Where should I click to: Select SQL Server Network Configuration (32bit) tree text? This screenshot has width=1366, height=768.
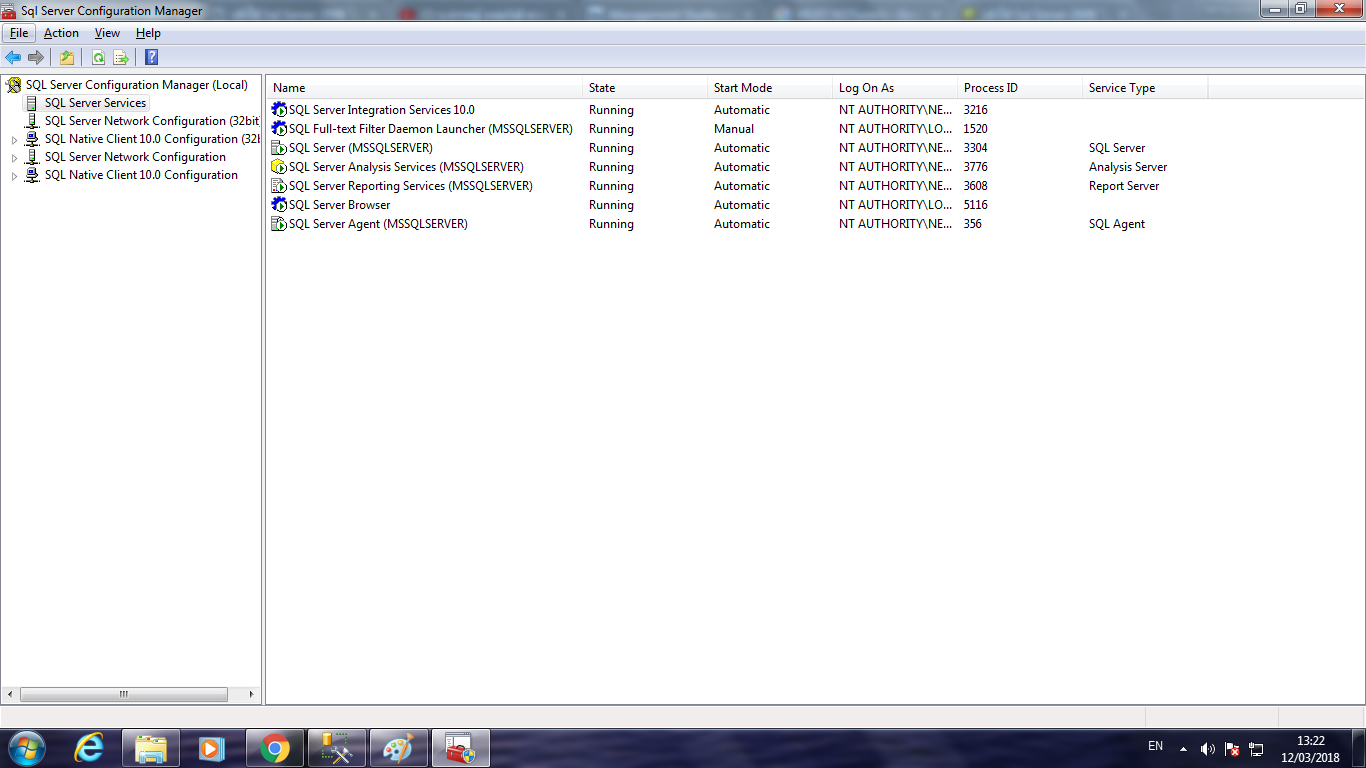[152, 121]
